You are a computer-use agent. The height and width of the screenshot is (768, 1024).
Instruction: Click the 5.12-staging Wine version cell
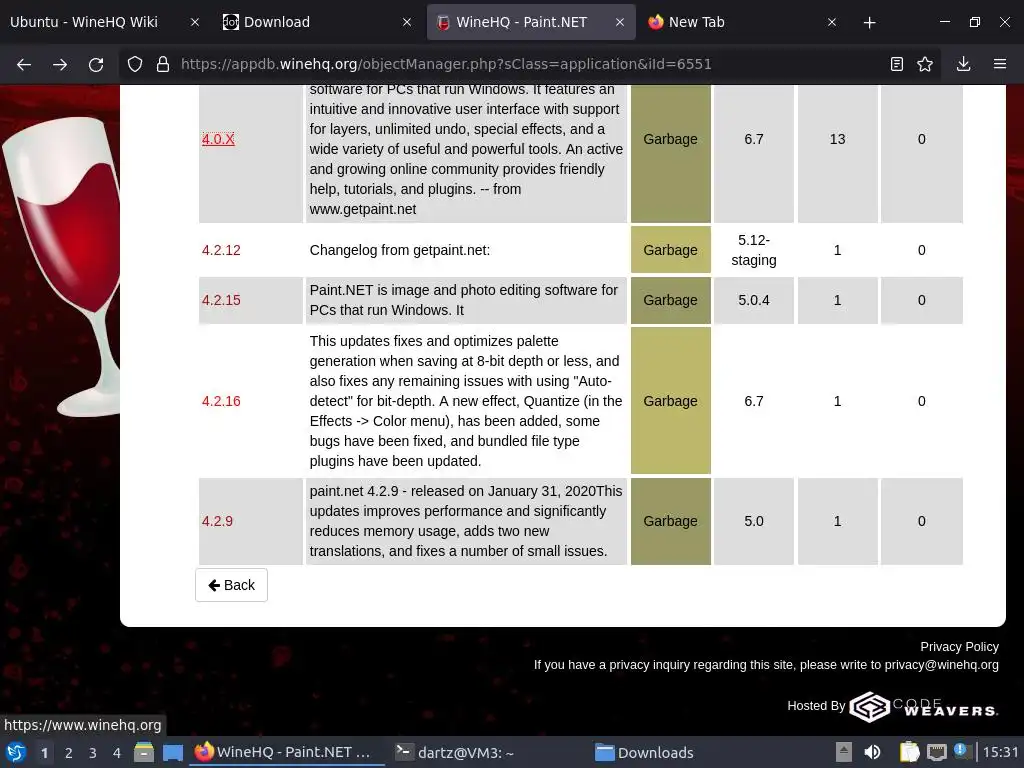pos(754,250)
